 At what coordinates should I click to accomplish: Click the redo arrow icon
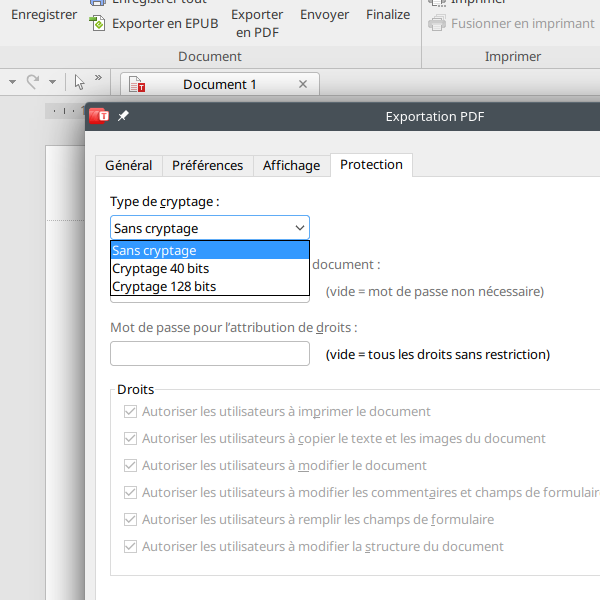click(33, 82)
